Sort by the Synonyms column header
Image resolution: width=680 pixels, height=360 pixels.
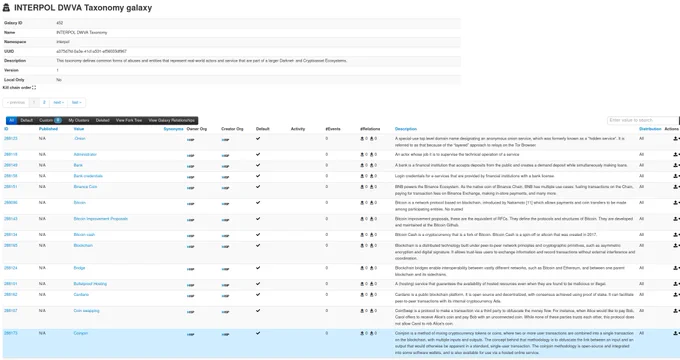pos(173,129)
